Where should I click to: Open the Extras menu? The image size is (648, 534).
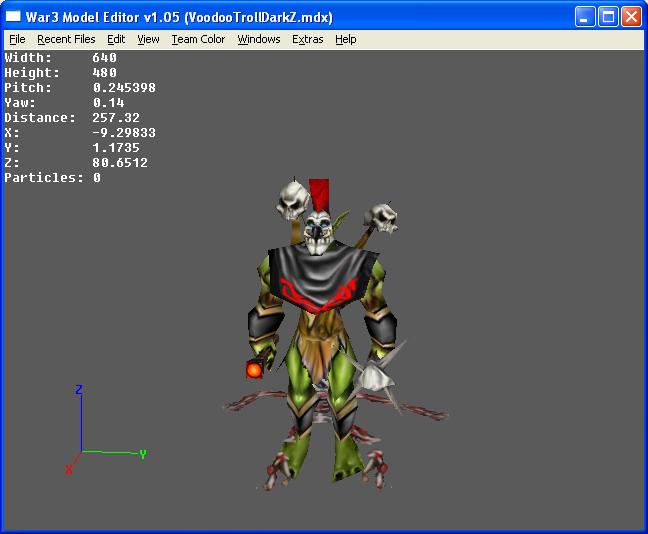pos(307,39)
